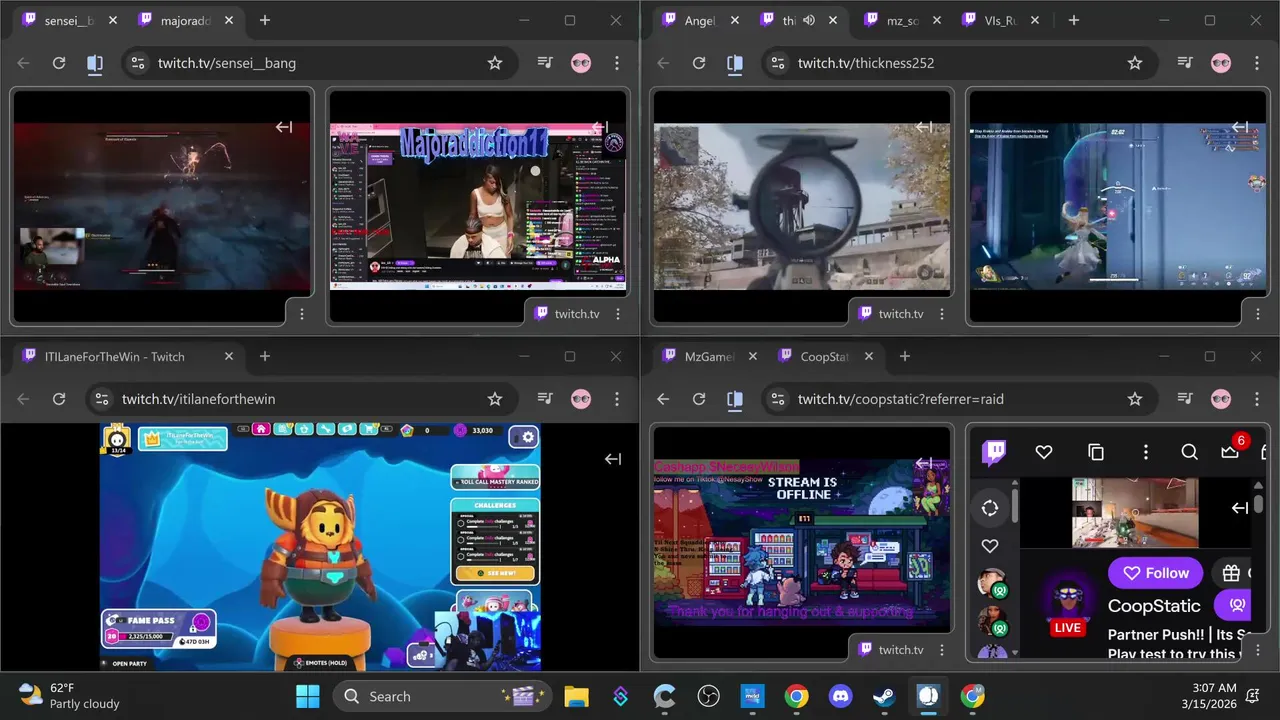Open three-dot menu on sniper stream twitch.tv chip
Image resolution: width=1280 pixels, height=720 pixels.
942,314
